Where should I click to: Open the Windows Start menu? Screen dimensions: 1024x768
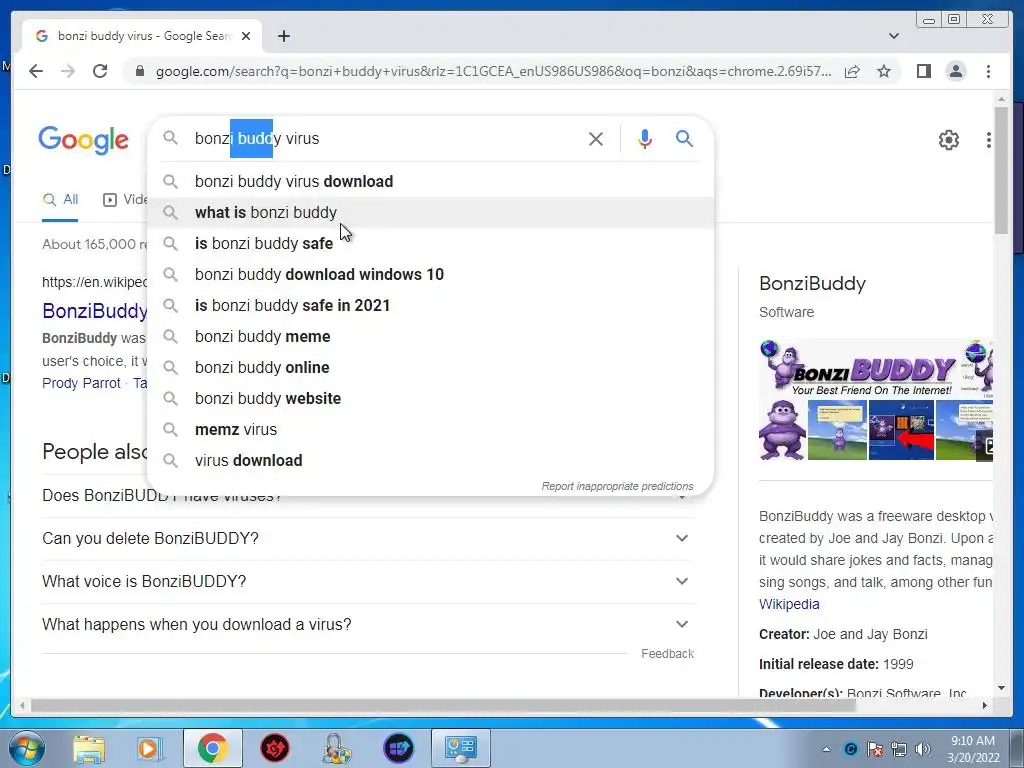27,748
